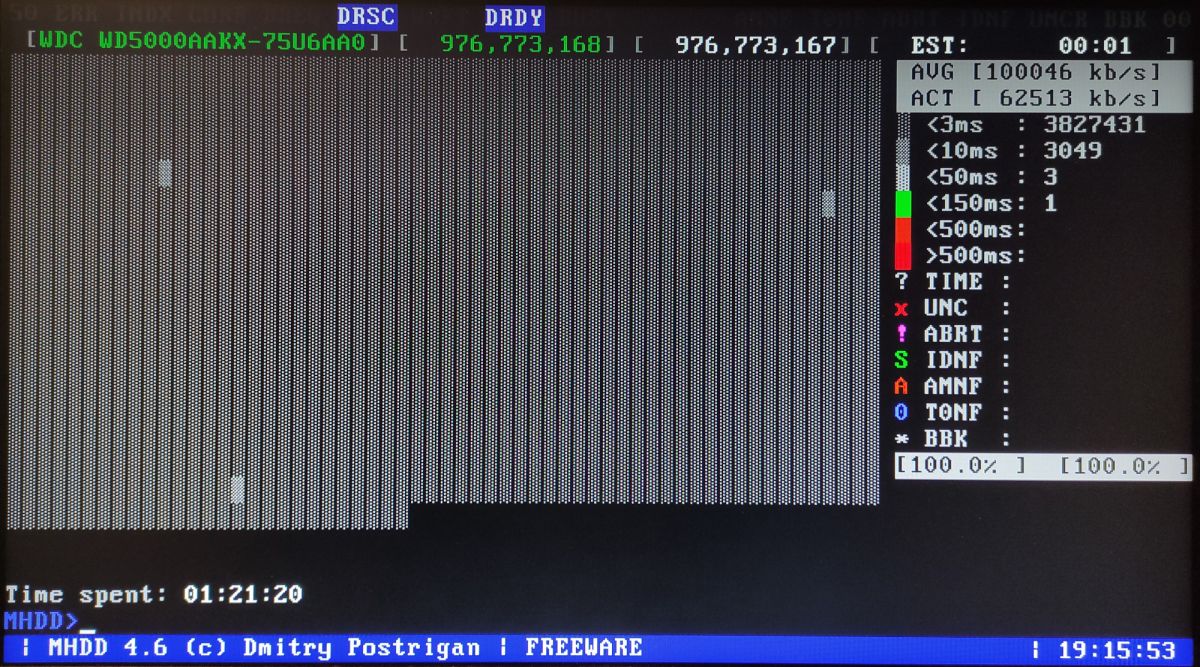Image resolution: width=1200 pixels, height=667 pixels.
Task: Click the AVG [100046 kb/s] speed readout
Action: [x=1035, y=72]
